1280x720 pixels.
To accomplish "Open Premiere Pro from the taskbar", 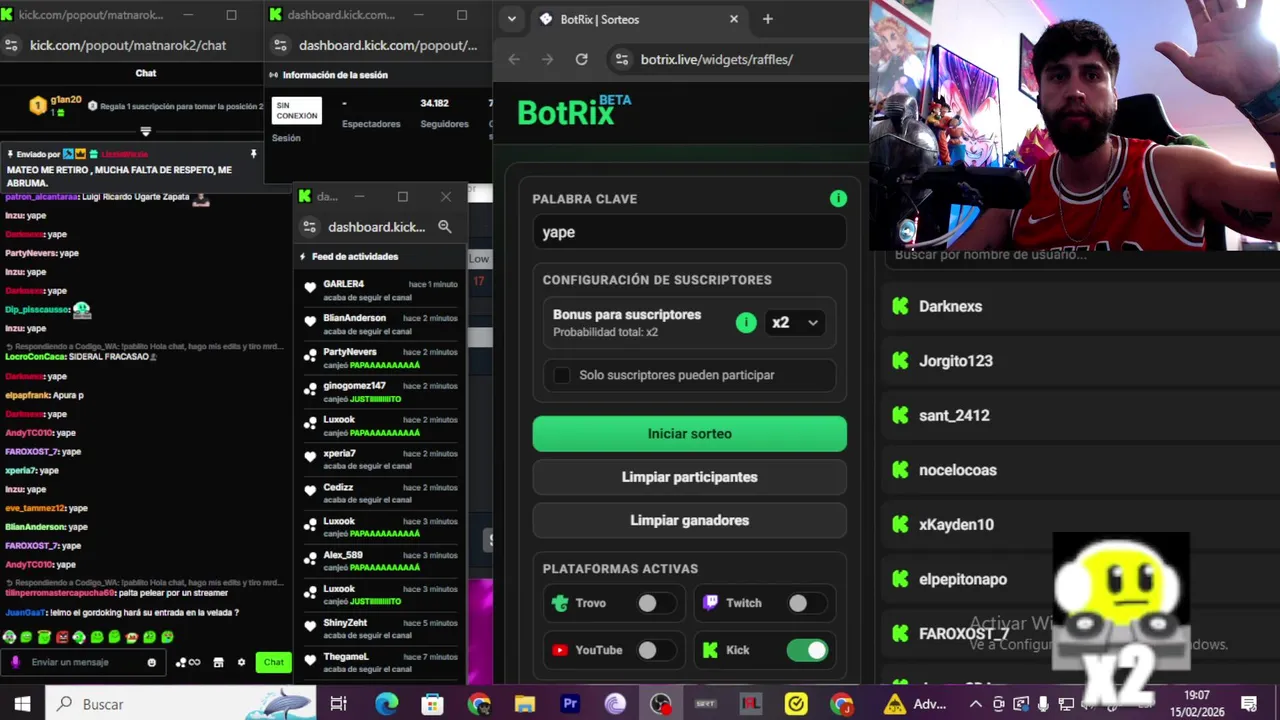I will (570, 704).
